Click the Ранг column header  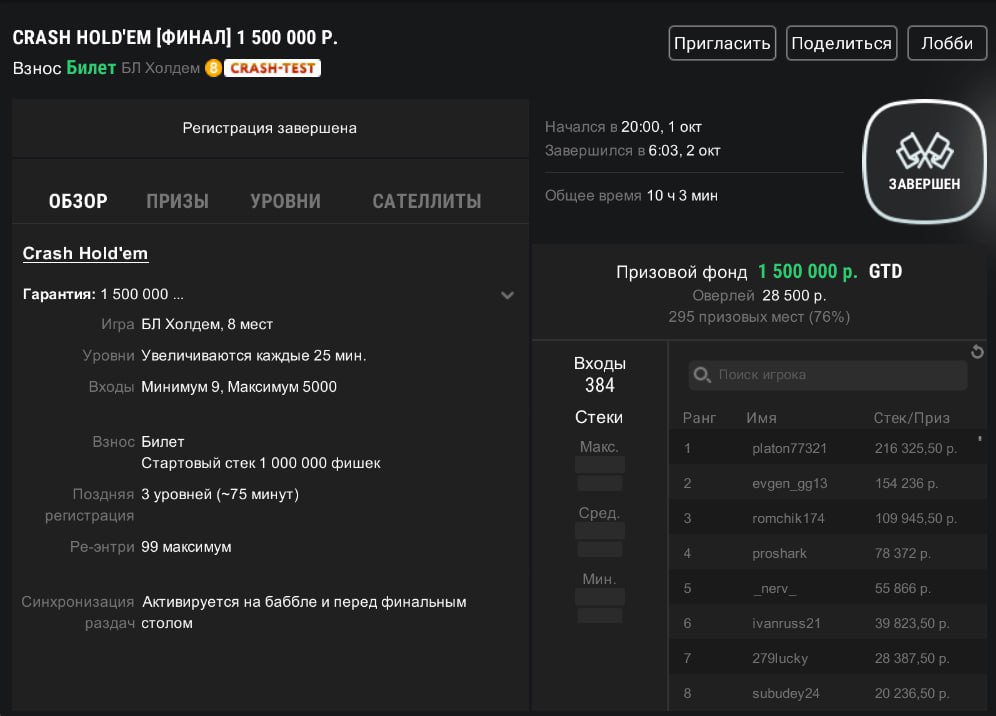(x=699, y=418)
